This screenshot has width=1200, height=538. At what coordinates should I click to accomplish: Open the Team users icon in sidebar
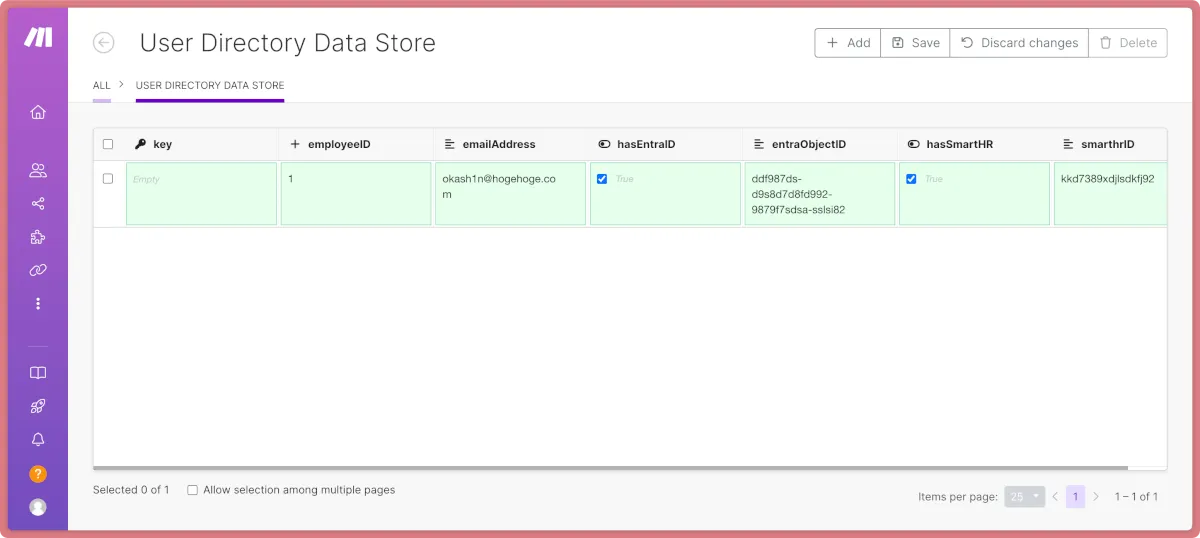[x=38, y=171]
